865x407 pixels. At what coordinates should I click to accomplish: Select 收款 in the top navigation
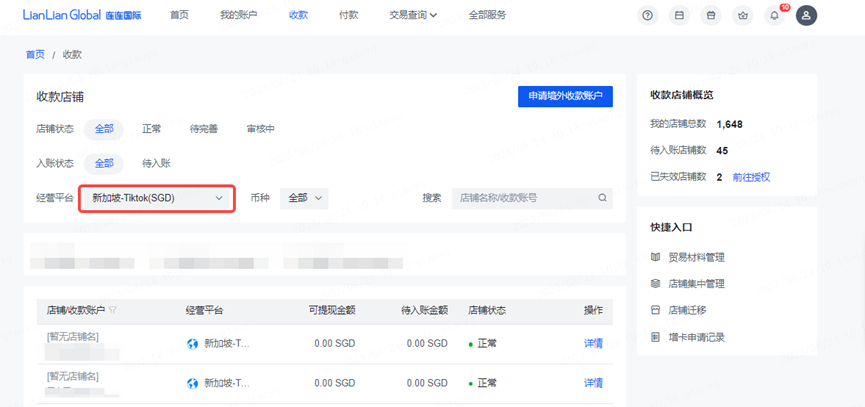tap(298, 15)
